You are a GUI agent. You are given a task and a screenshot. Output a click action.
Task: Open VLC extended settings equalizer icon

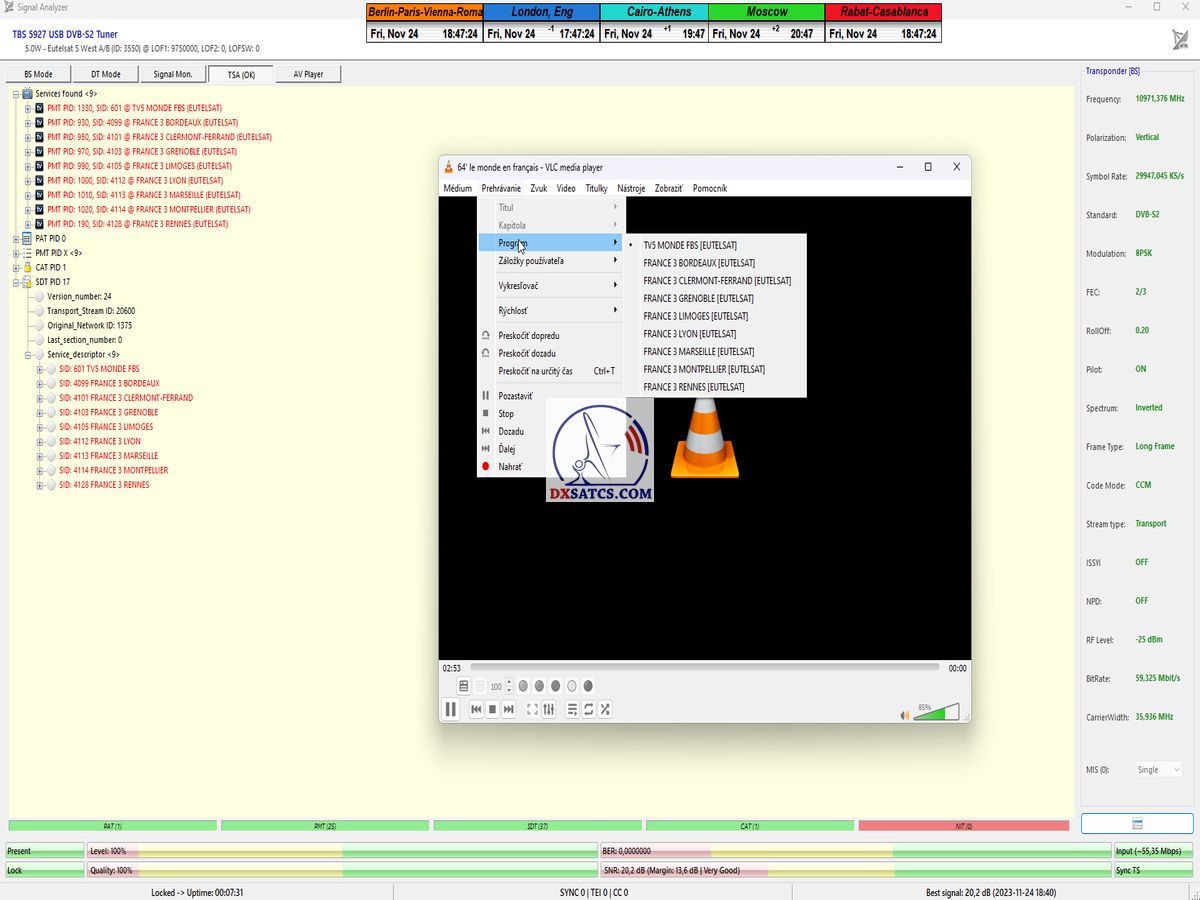tap(549, 709)
